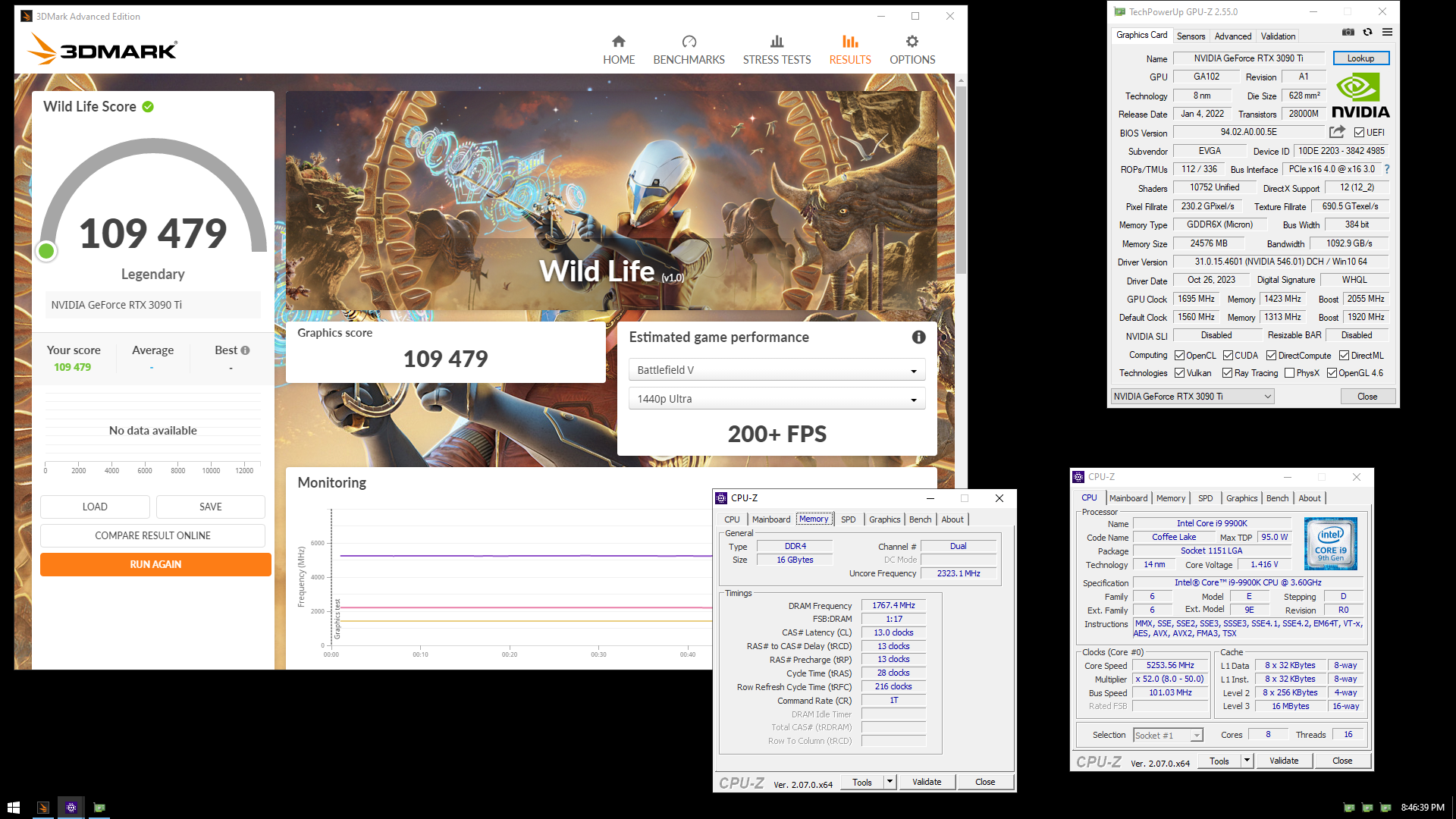Open the RESULTS section in 3DMark
This screenshot has width=1456, height=819.
pos(850,50)
